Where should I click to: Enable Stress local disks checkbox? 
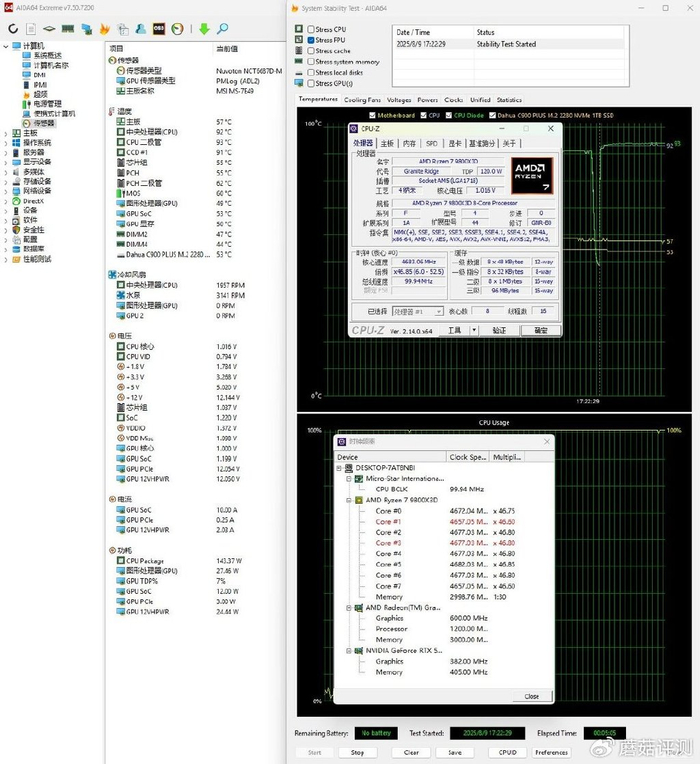[x=311, y=73]
